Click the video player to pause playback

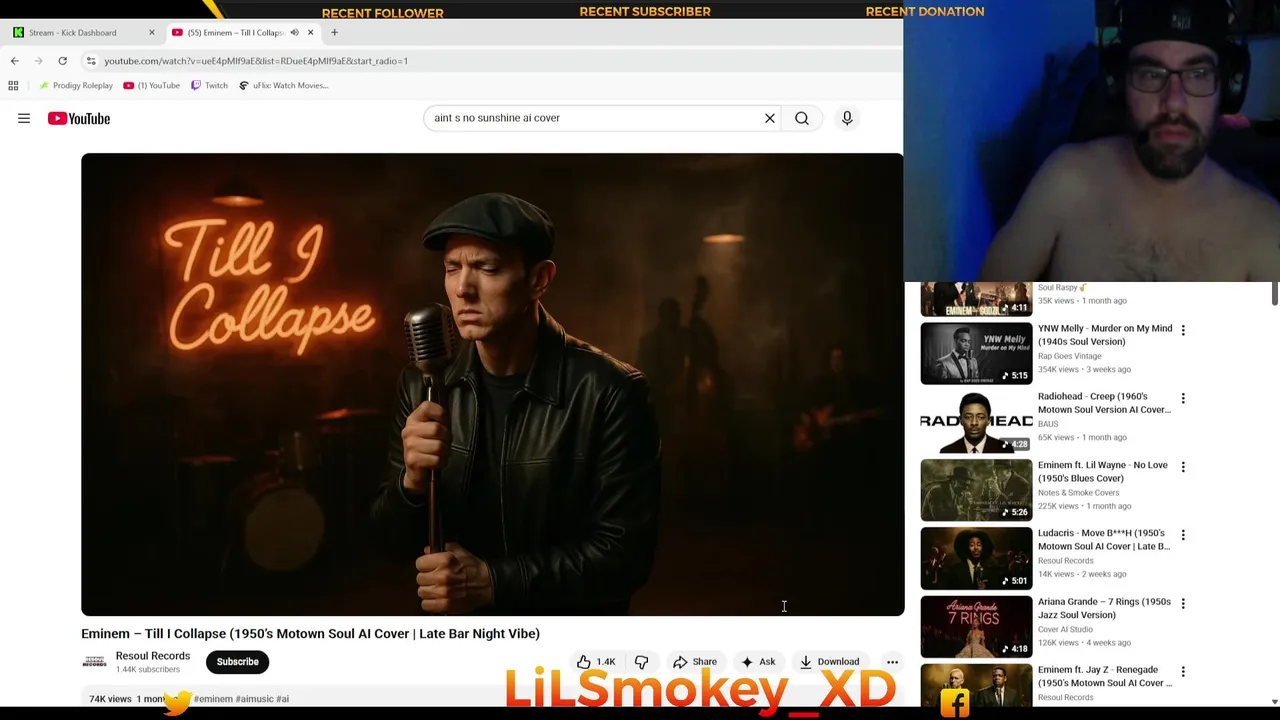tap(492, 384)
